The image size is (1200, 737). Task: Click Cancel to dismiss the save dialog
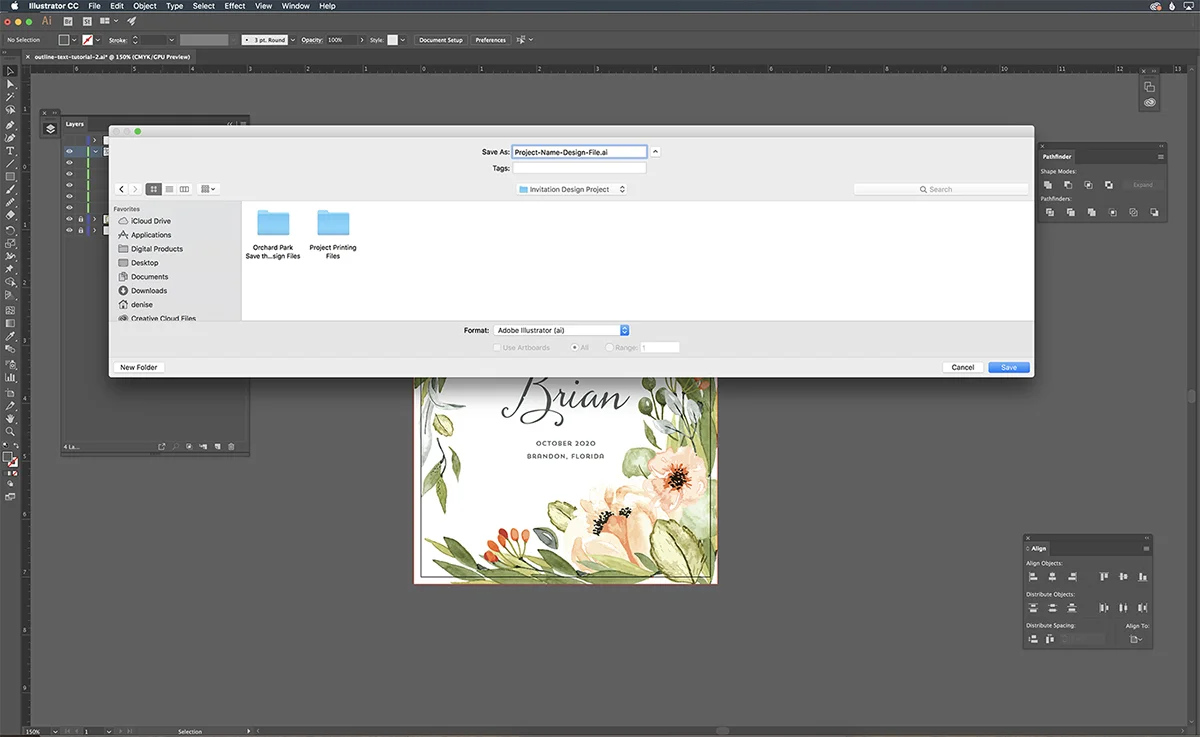[961, 367]
